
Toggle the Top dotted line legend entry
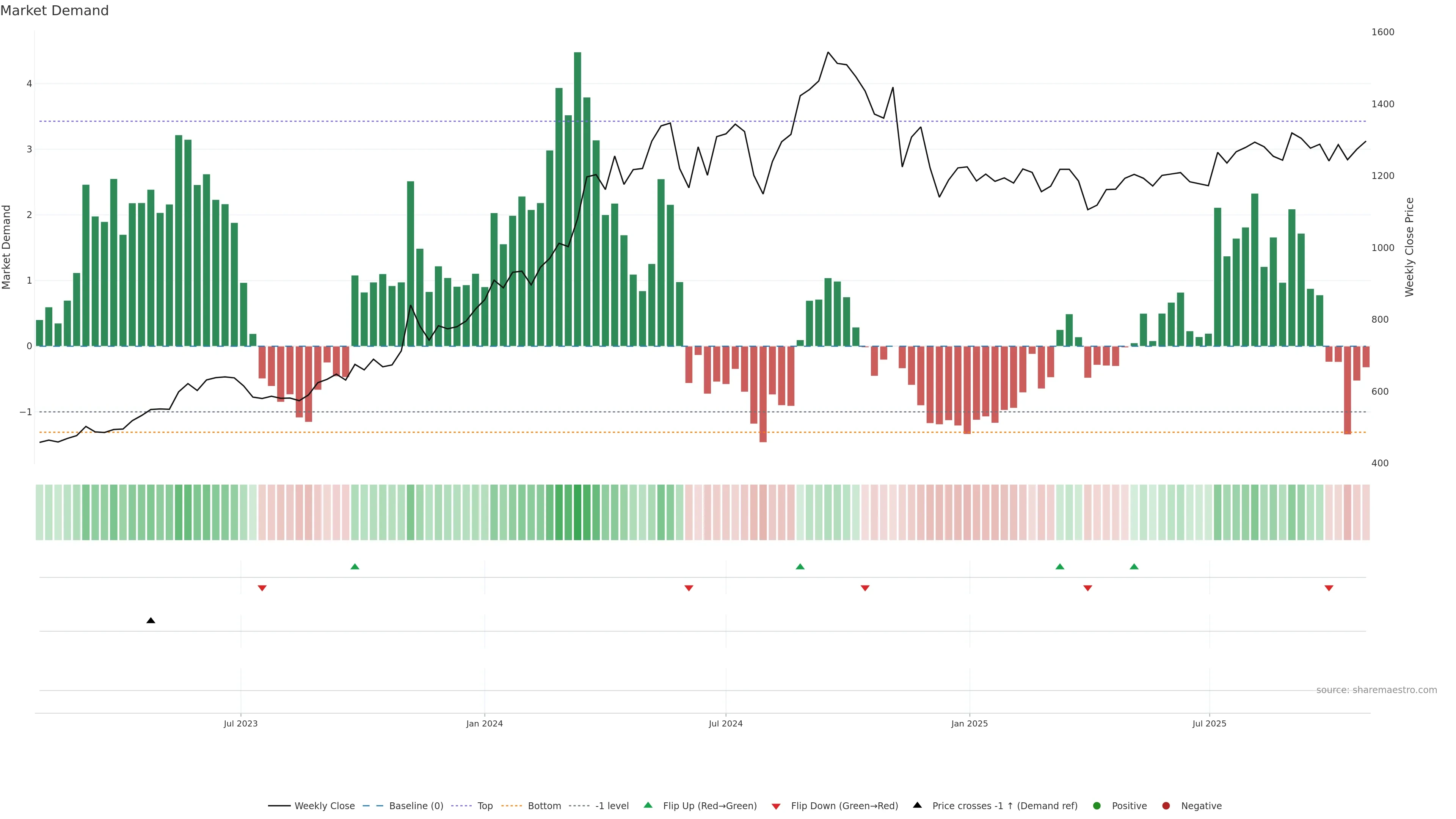(485, 806)
